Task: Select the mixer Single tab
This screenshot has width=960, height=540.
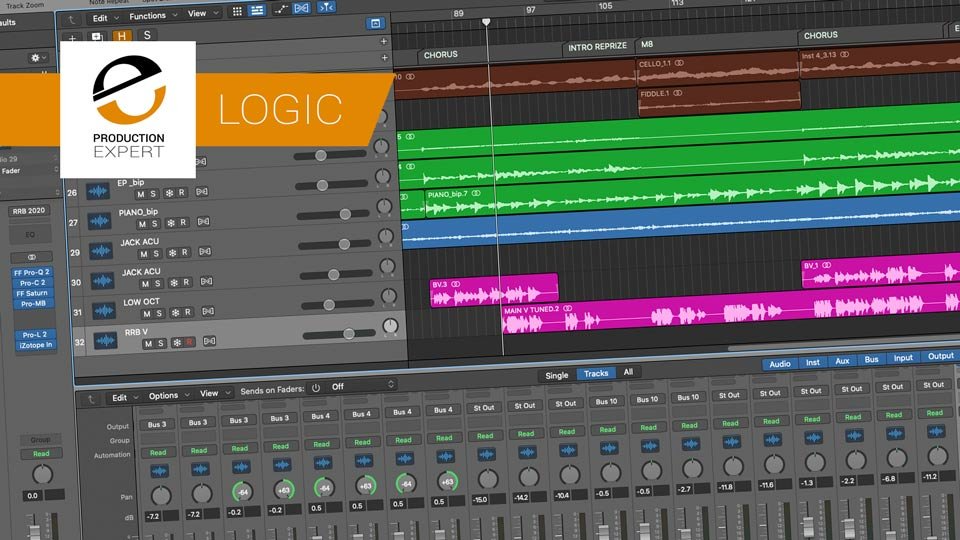Action: coord(557,375)
